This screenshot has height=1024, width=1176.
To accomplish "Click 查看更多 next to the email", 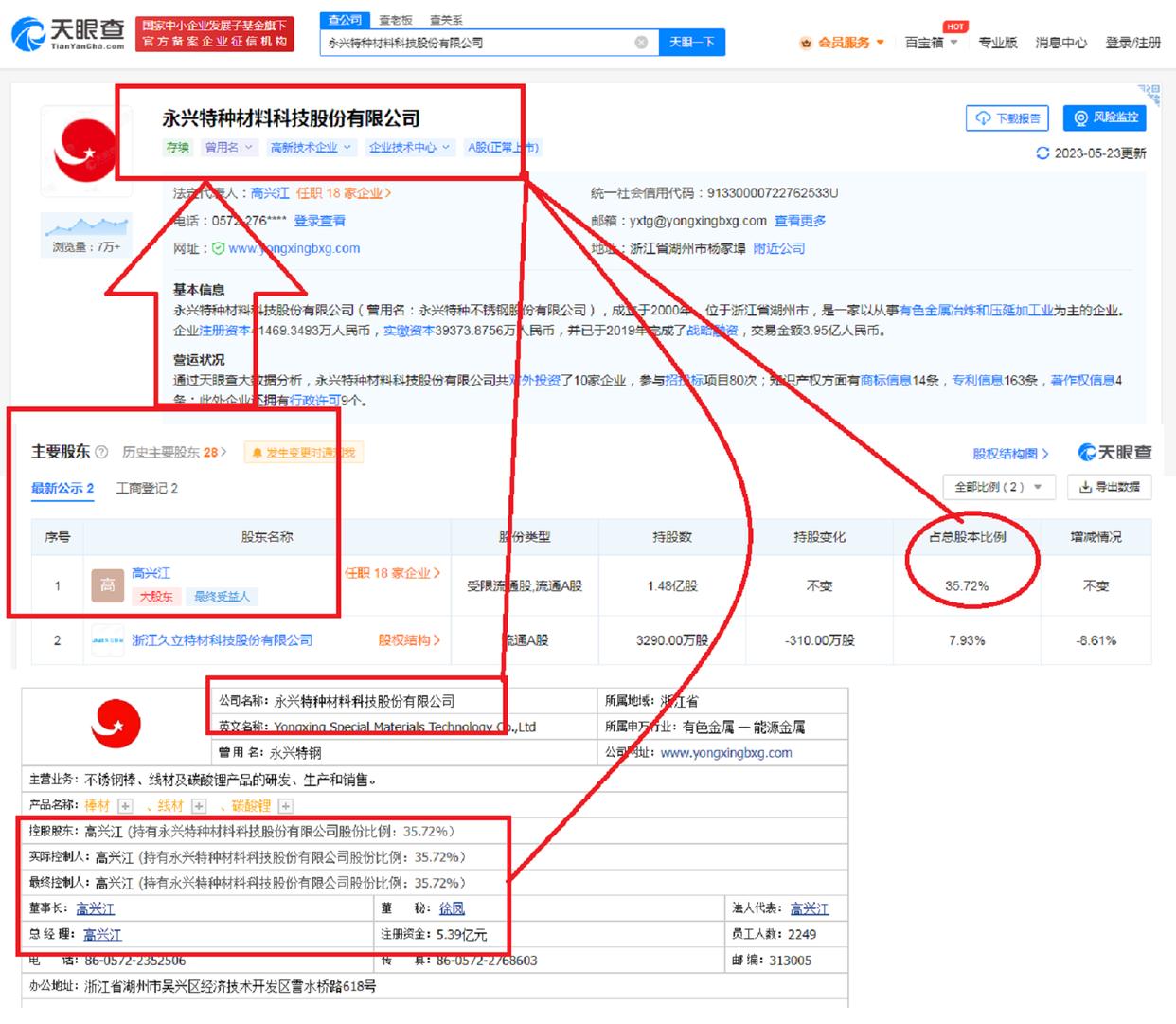I will click(x=800, y=221).
